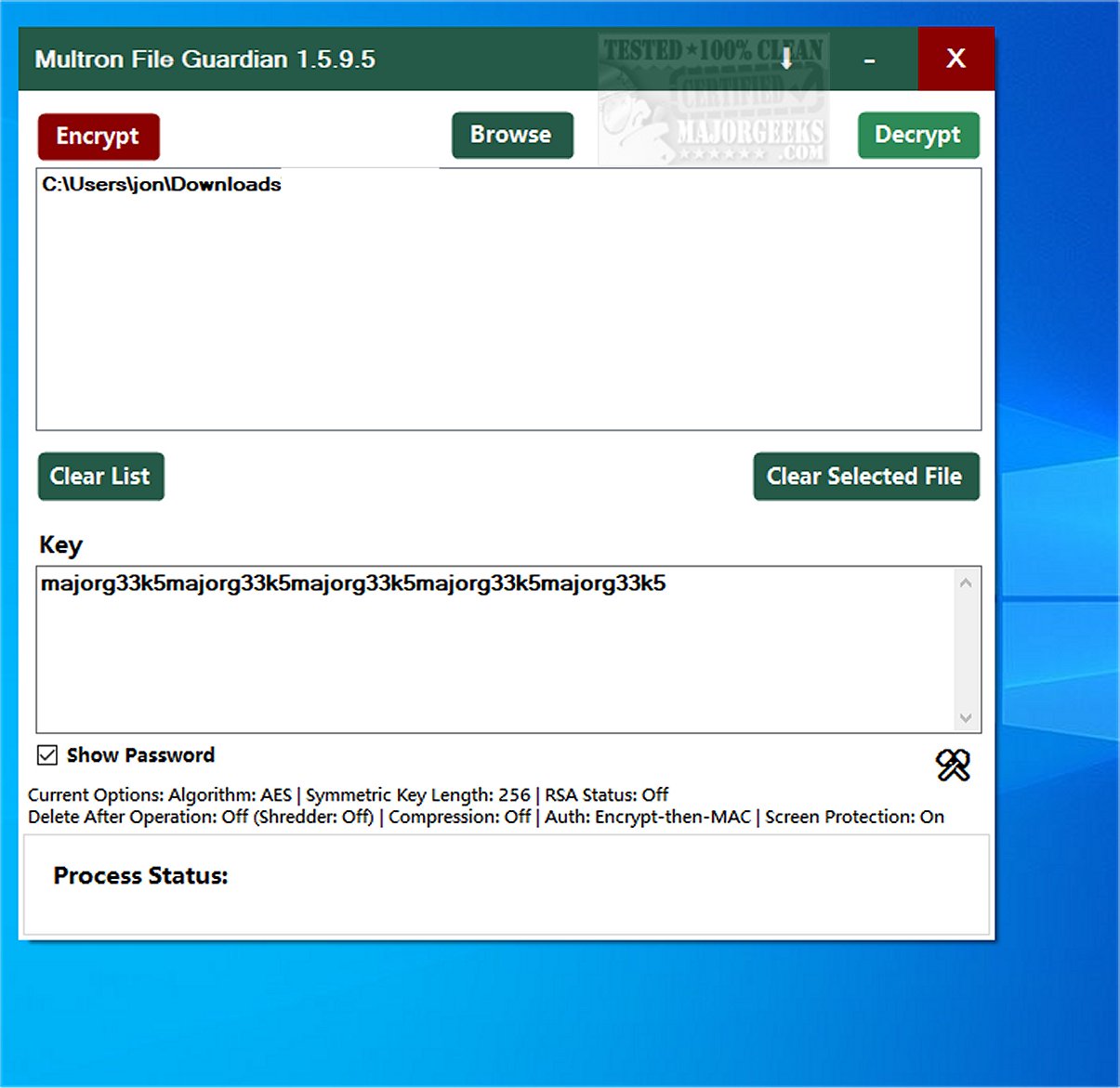Open the file picker with Browse
This screenshot has height=1088, width=1120.
point(512,134)
